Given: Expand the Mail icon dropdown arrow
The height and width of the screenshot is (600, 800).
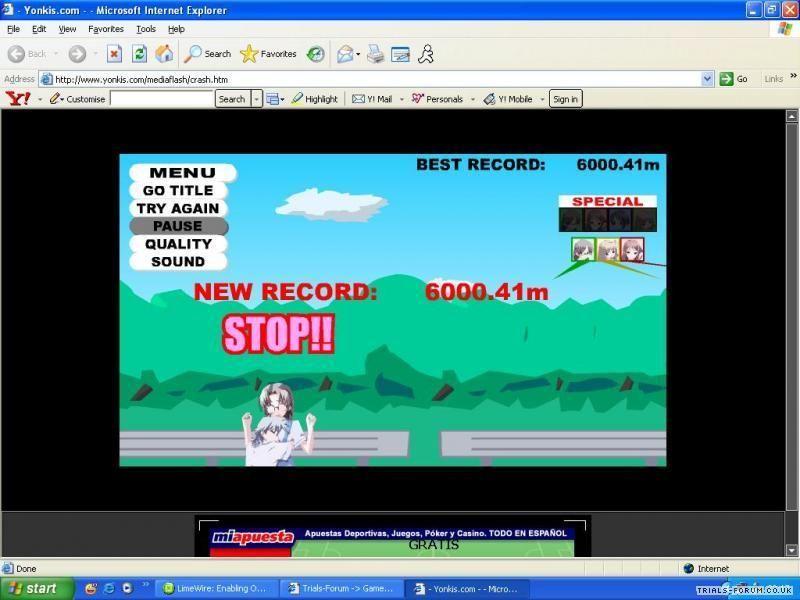Looking at the screenshot, I should tap(358, 54).
